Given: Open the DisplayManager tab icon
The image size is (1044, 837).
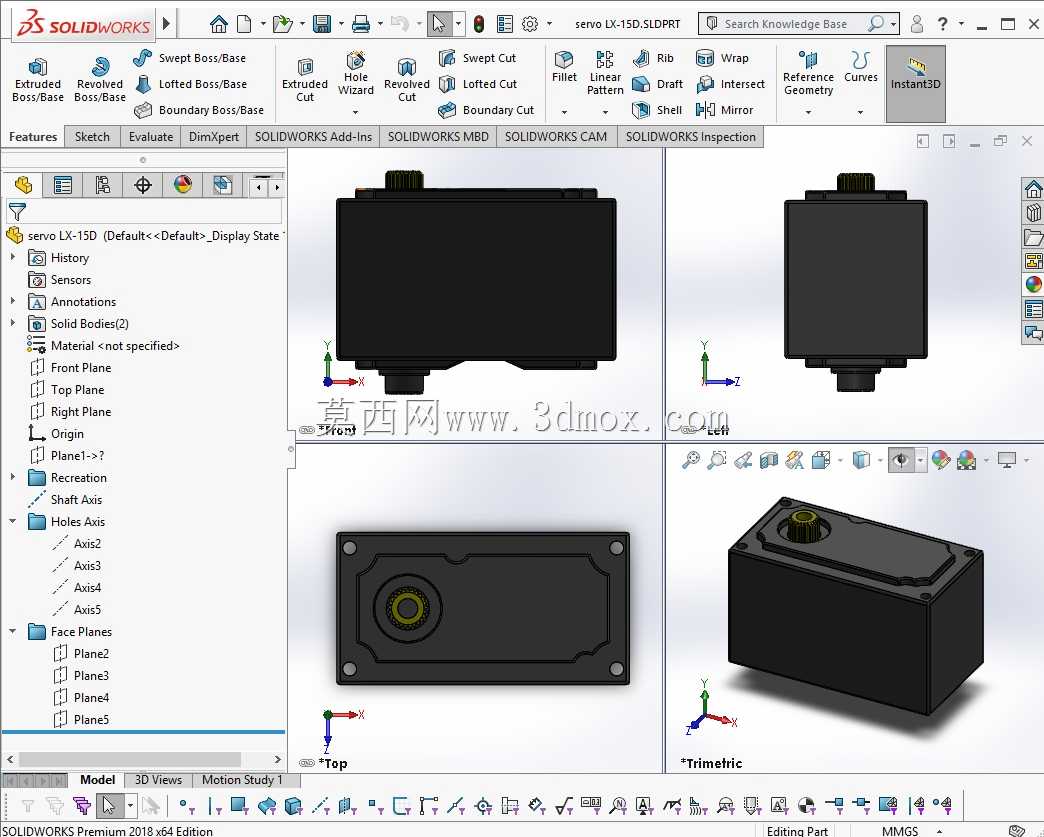Looking at the screenshot, I should click(182, 185).
